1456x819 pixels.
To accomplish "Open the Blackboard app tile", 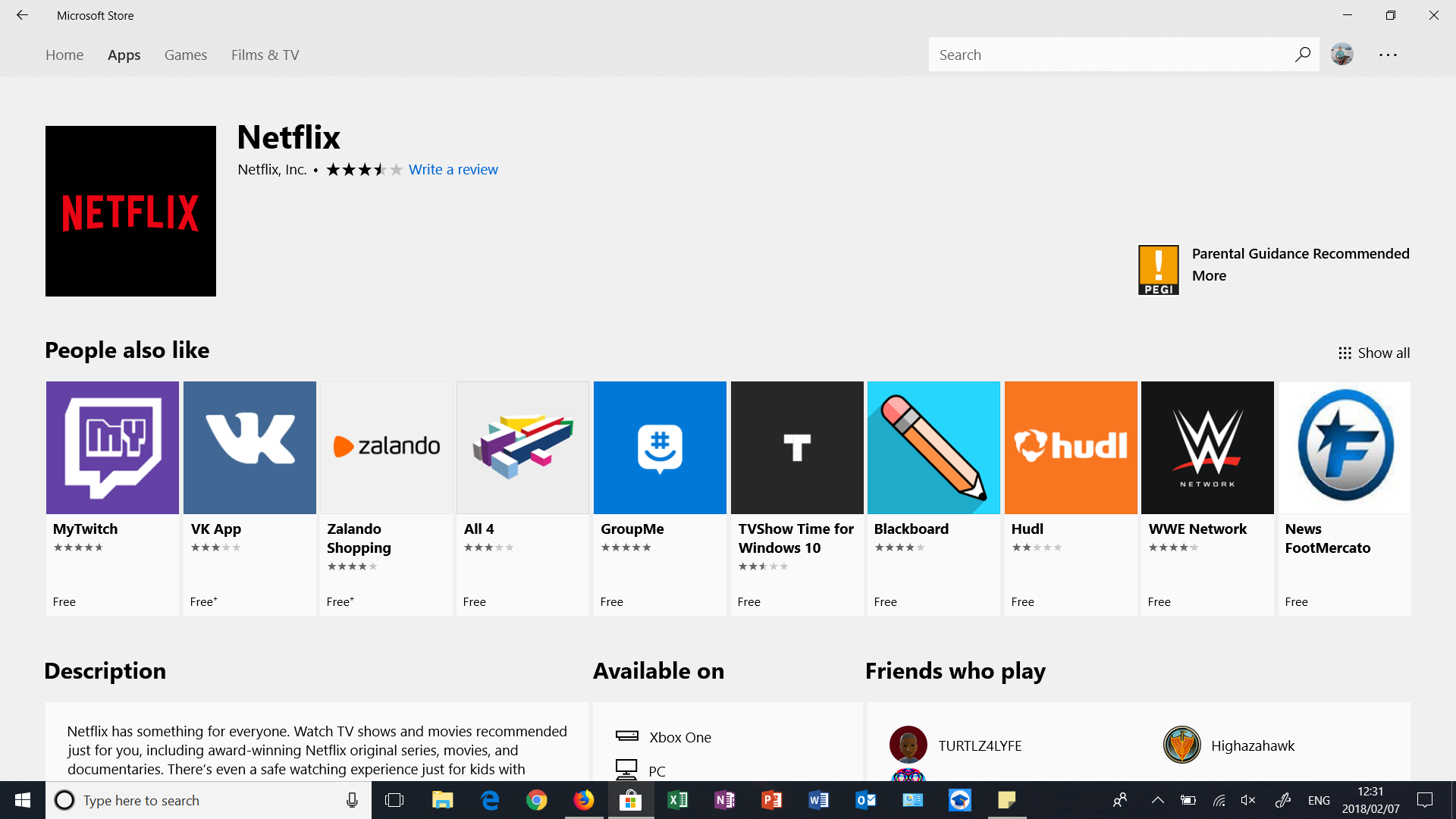I will pyautogui.click(x=934, y=497).
